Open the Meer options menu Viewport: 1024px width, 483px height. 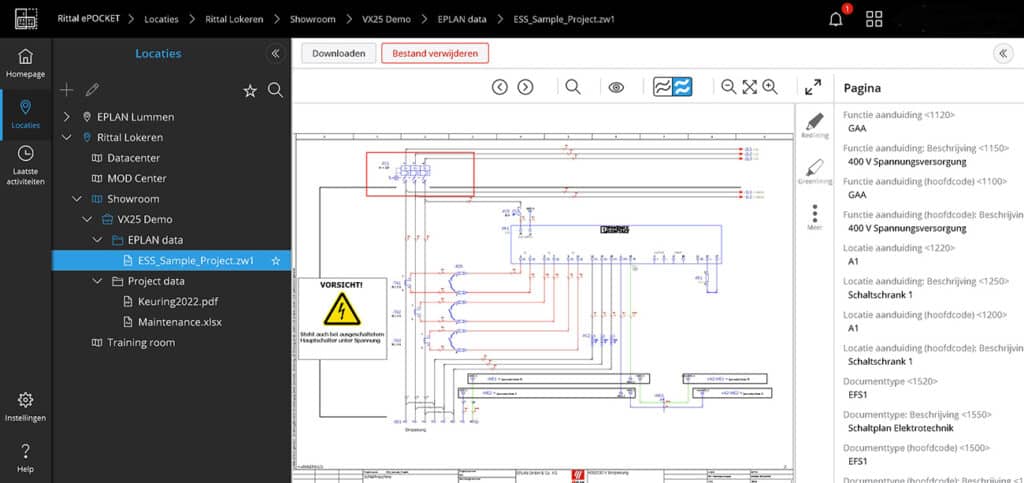pos(814,217)
